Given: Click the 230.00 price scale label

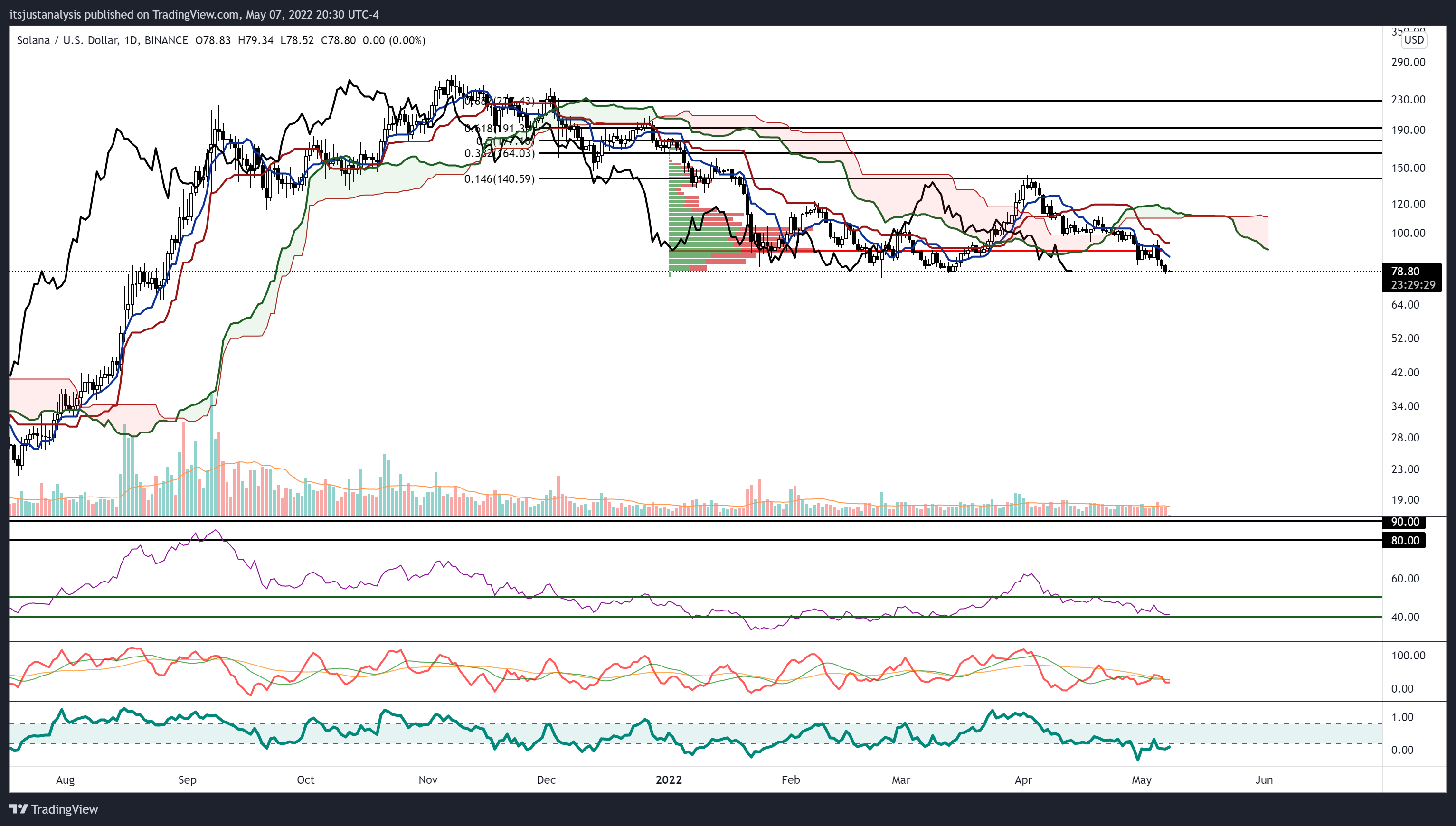Looking at the screenshot, I should (x=1408, y=99).
